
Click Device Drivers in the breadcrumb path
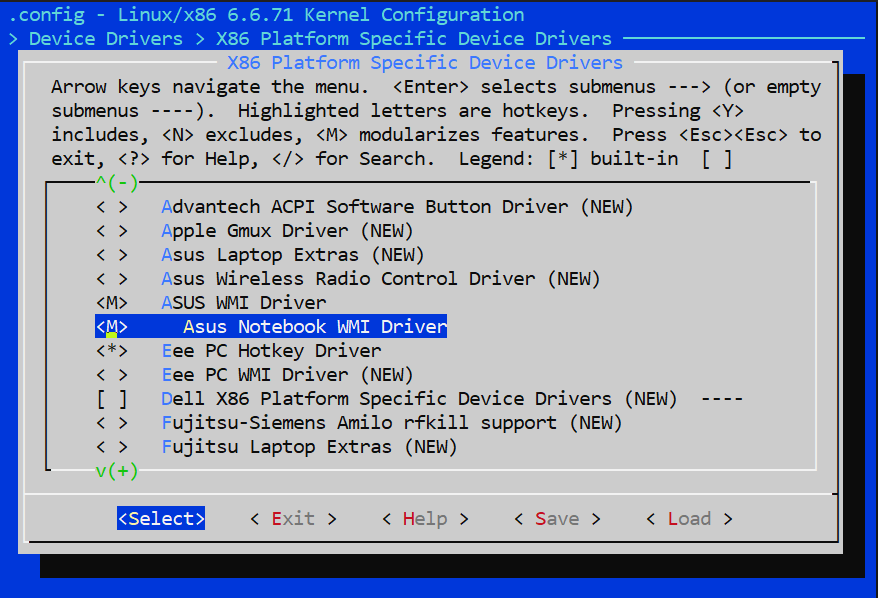pyautogui.click(x=106, y=39)
